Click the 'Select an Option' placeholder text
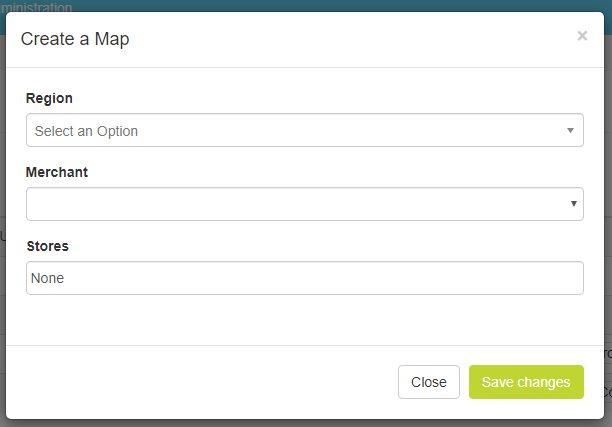Viewport: 612px width, 427px height. pos(86,131)
